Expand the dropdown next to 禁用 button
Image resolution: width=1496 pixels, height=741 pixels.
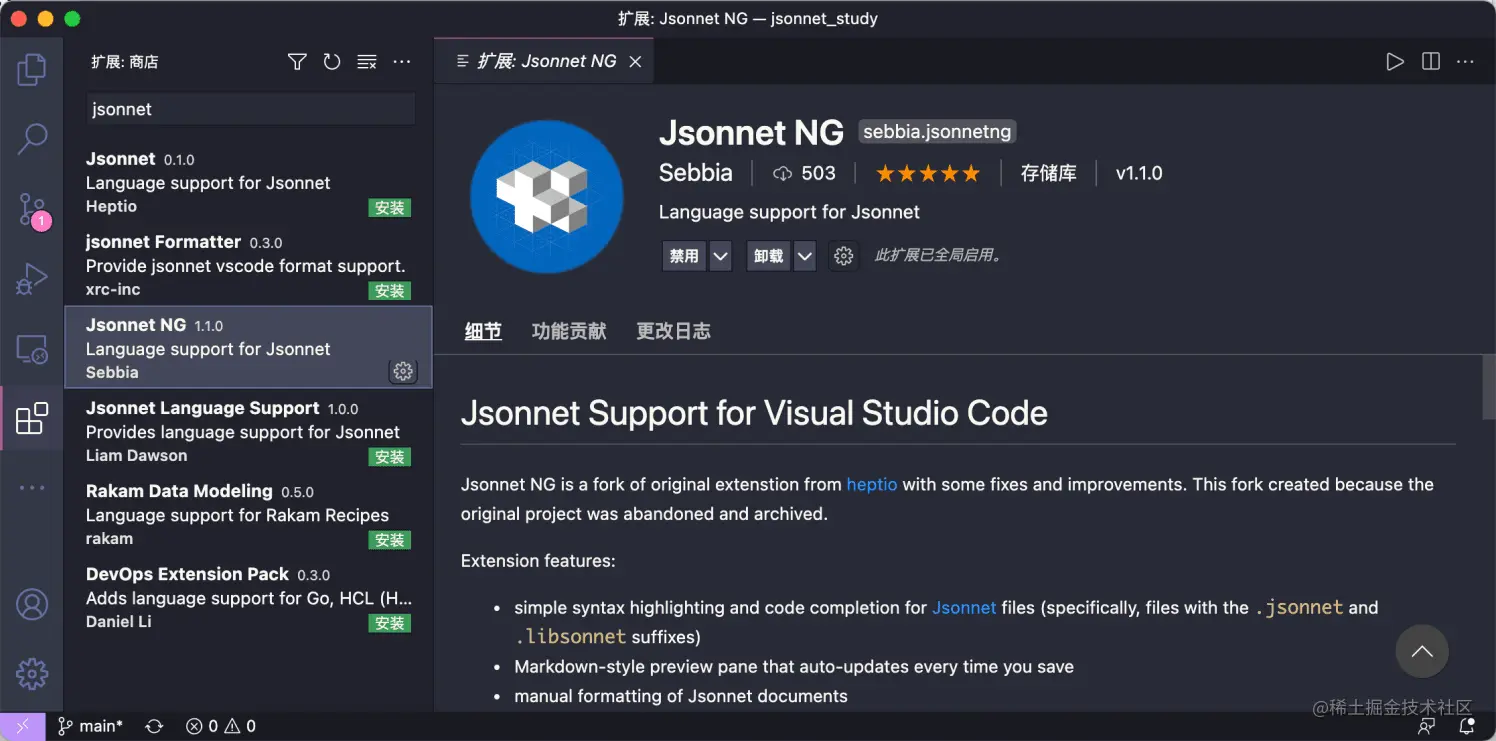tap(720, 255)
